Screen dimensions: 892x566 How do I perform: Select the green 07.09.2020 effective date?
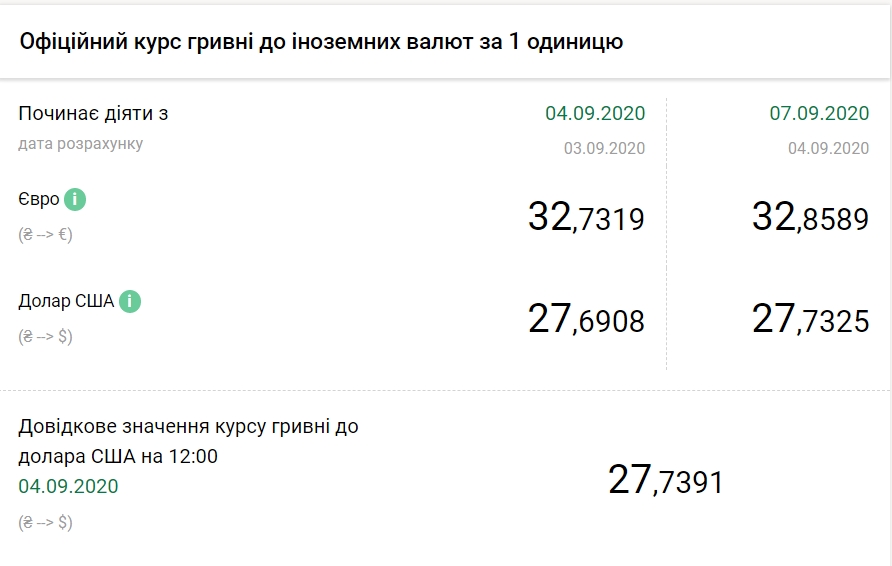pos(819,113)
